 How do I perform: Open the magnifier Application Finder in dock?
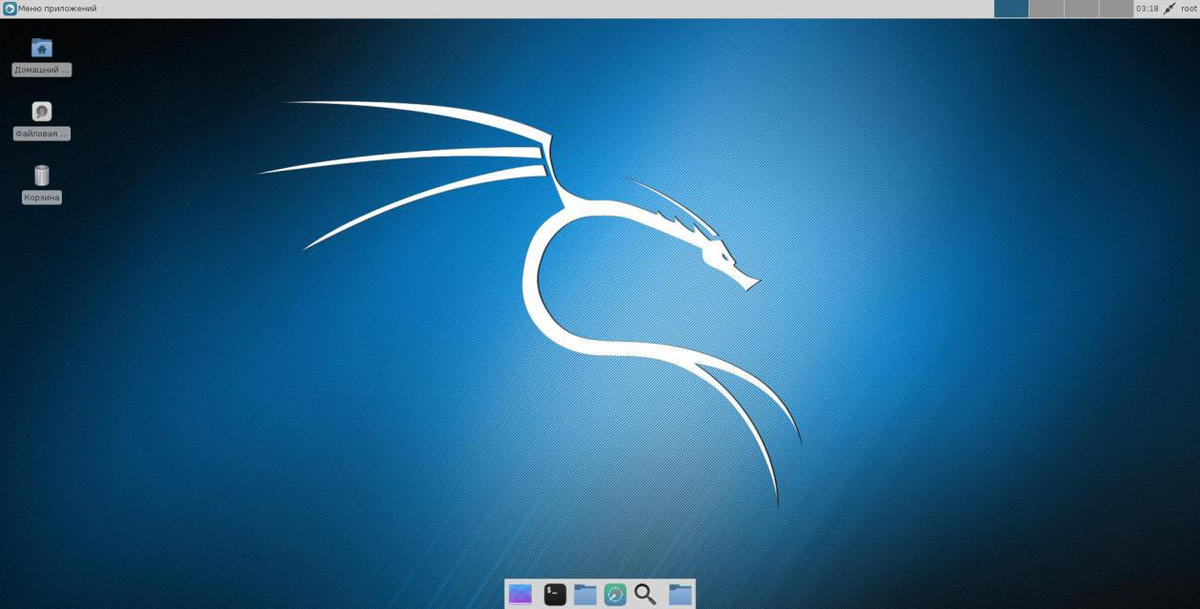click(645, 594)
